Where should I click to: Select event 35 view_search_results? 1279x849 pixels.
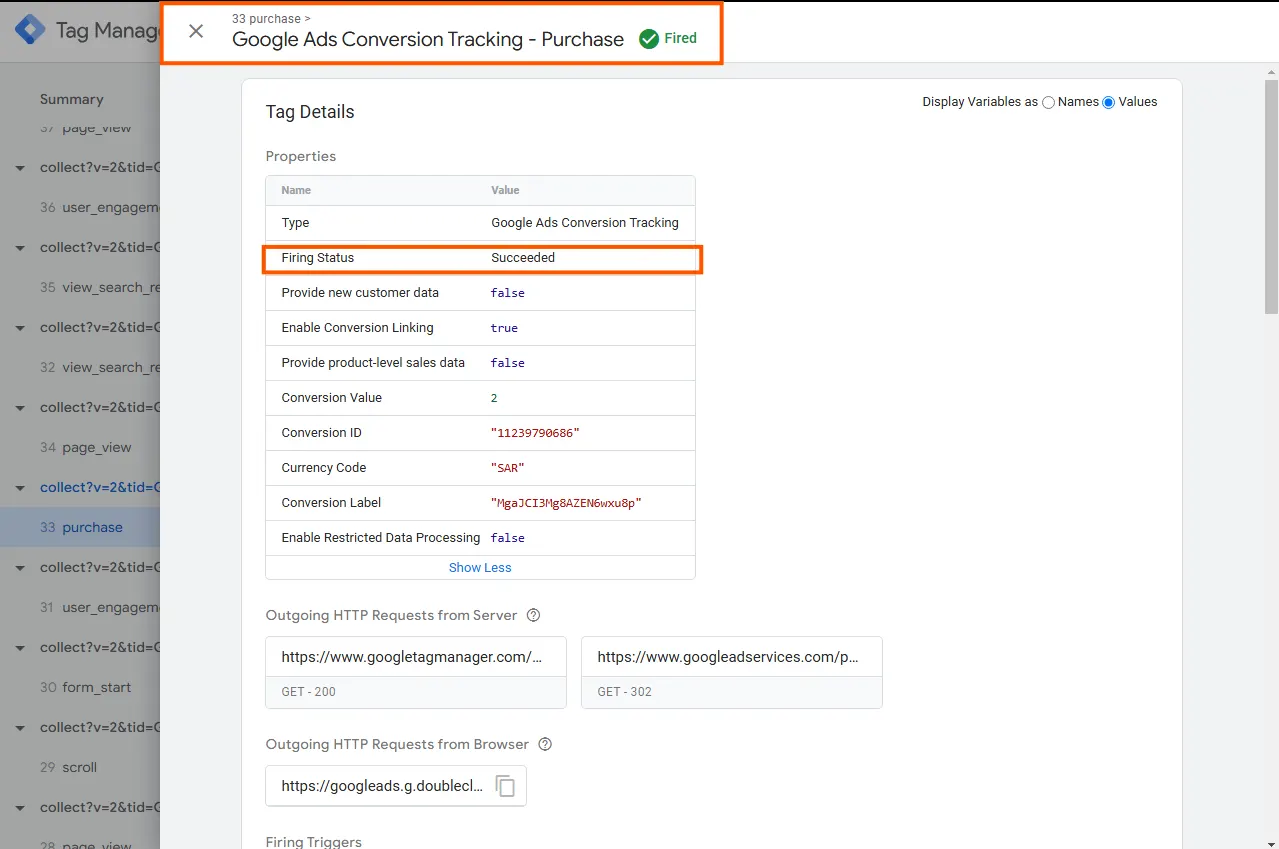click(80, 287)
